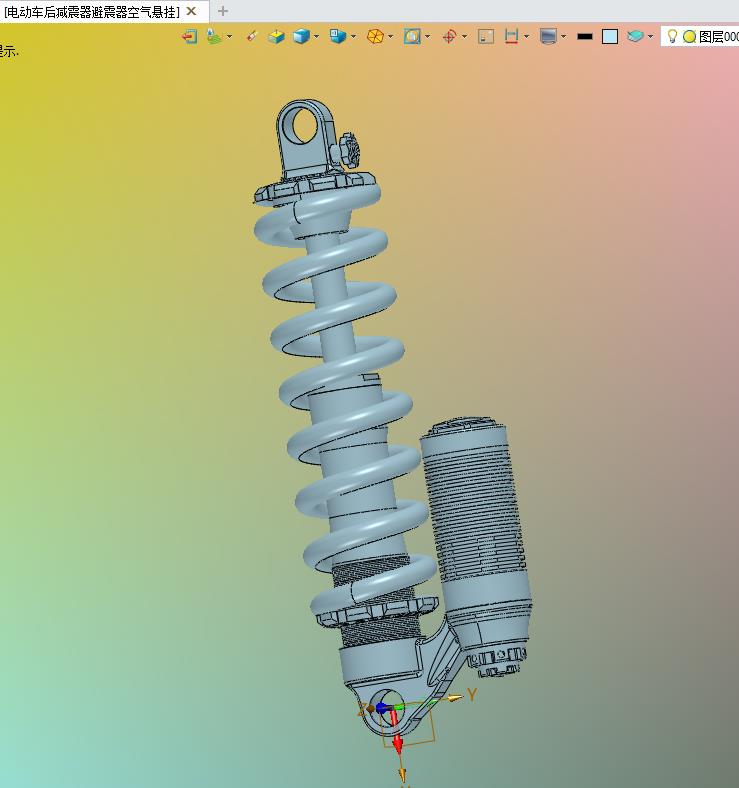
Task: Click the Y axis label of coordinate triad
Action: 472,695
